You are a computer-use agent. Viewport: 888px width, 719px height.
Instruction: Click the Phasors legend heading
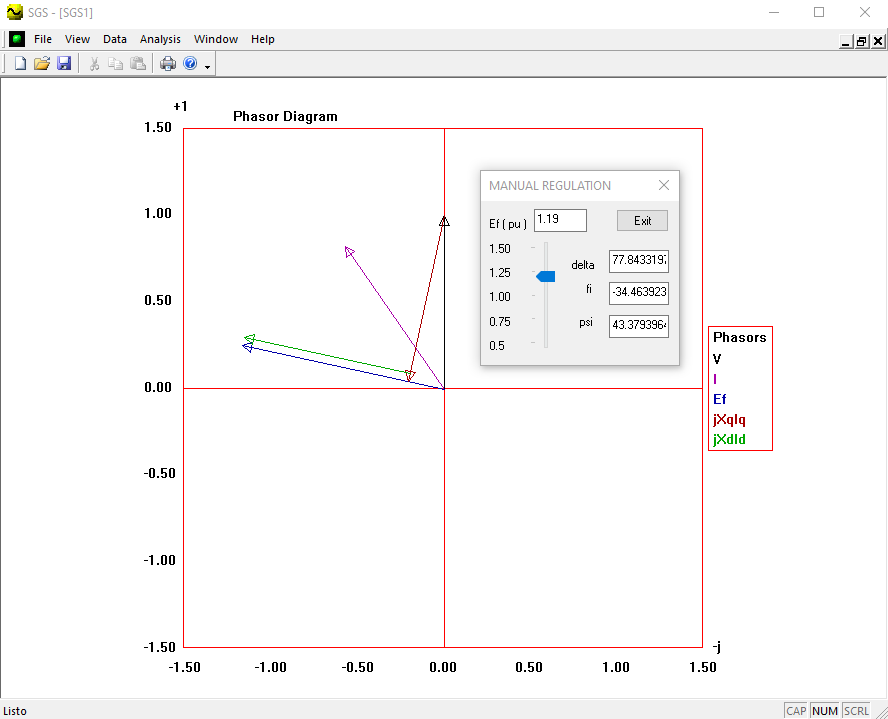coord(740,337)
